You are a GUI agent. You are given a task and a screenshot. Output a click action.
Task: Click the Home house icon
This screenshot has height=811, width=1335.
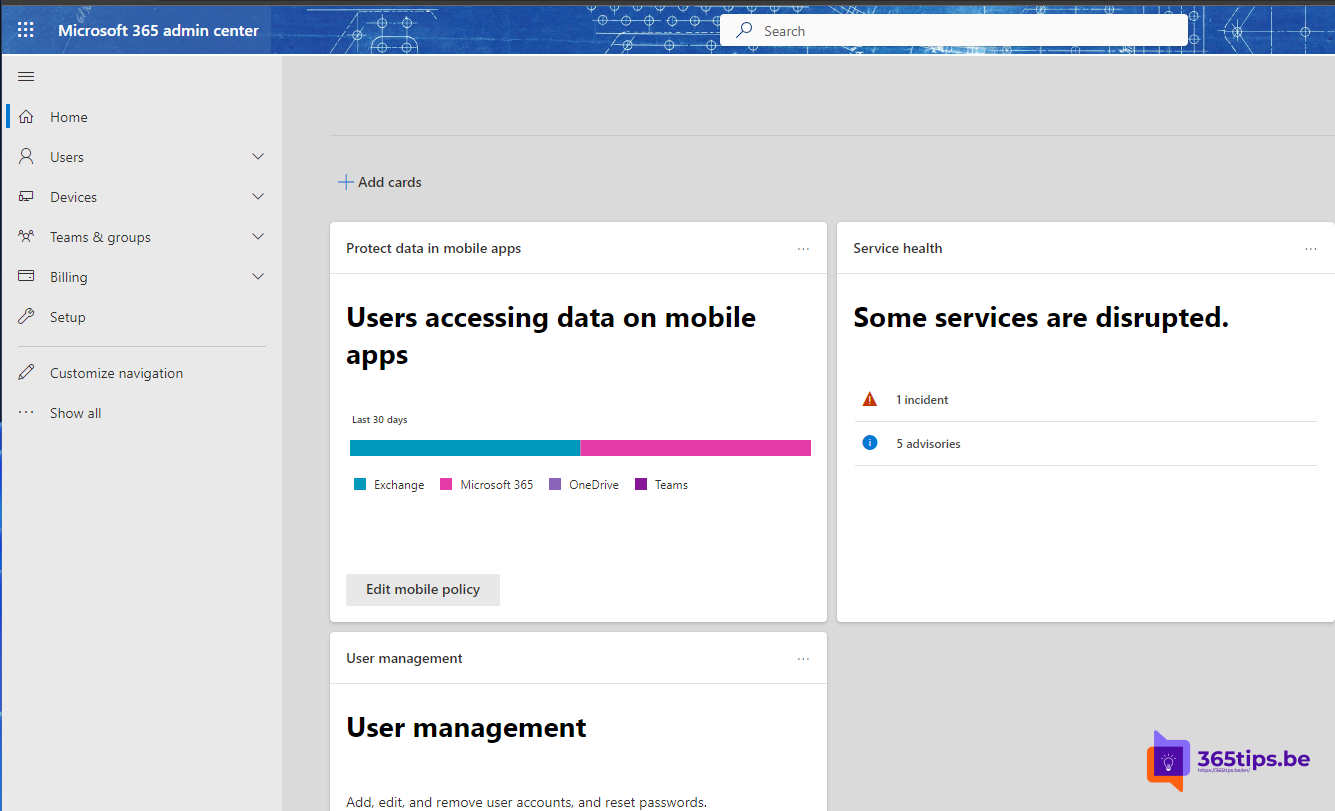26,117
